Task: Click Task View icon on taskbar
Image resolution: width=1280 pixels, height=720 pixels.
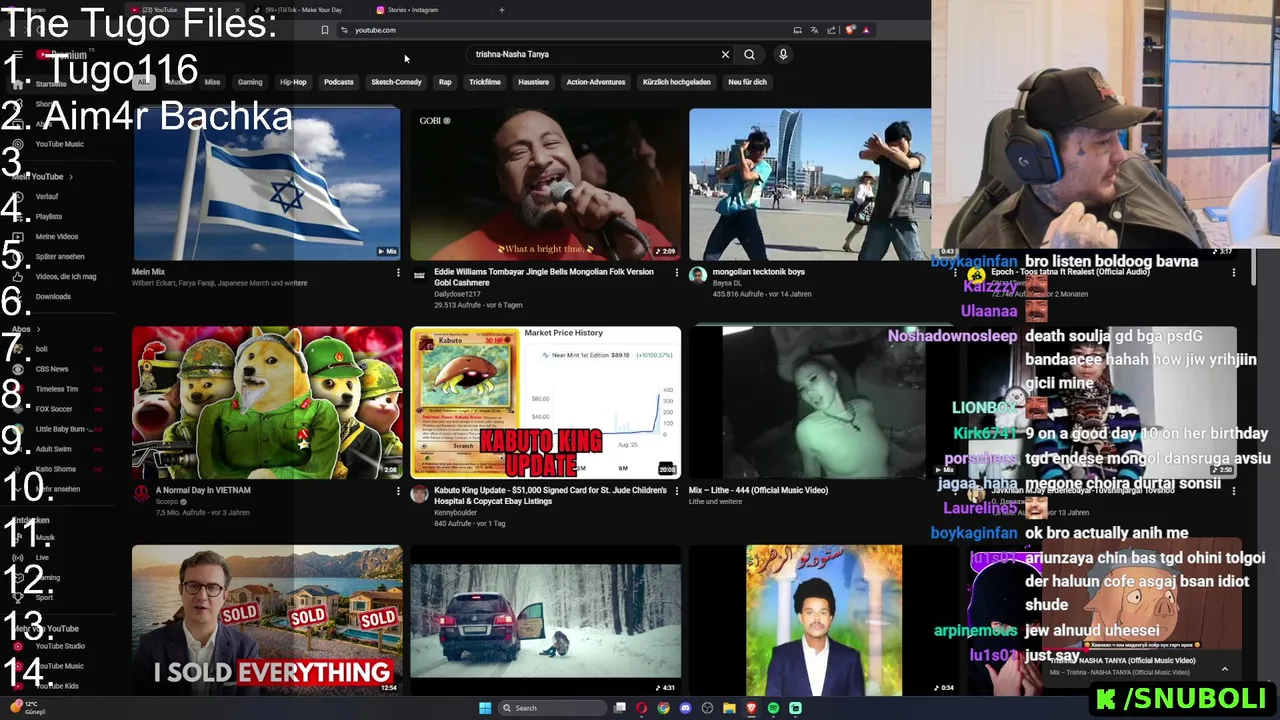Action: (620, 708)
